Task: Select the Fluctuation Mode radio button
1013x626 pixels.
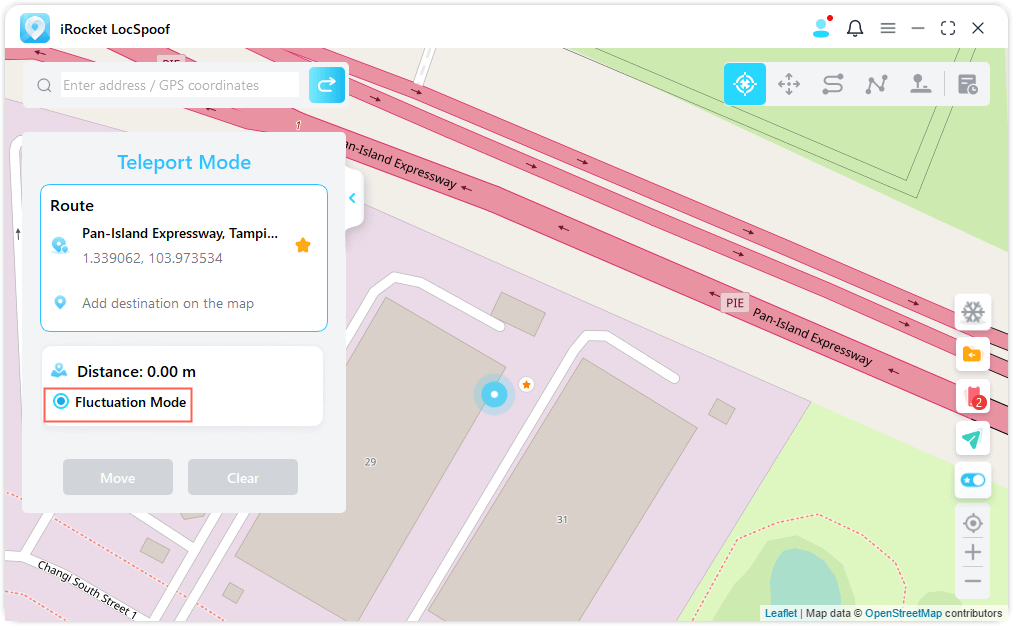Action: (x=61, y=401)
